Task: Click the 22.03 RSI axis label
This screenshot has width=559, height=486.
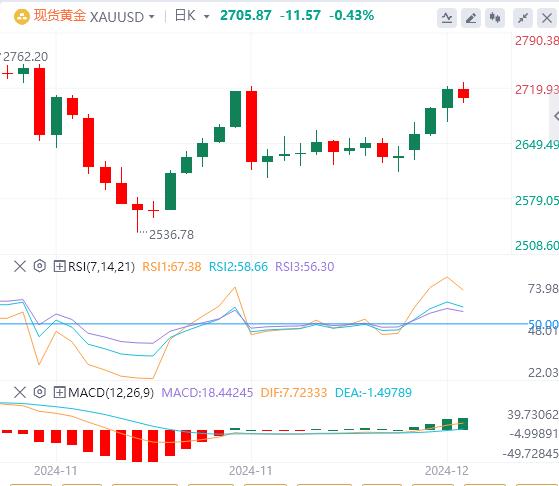Action: 543,373
